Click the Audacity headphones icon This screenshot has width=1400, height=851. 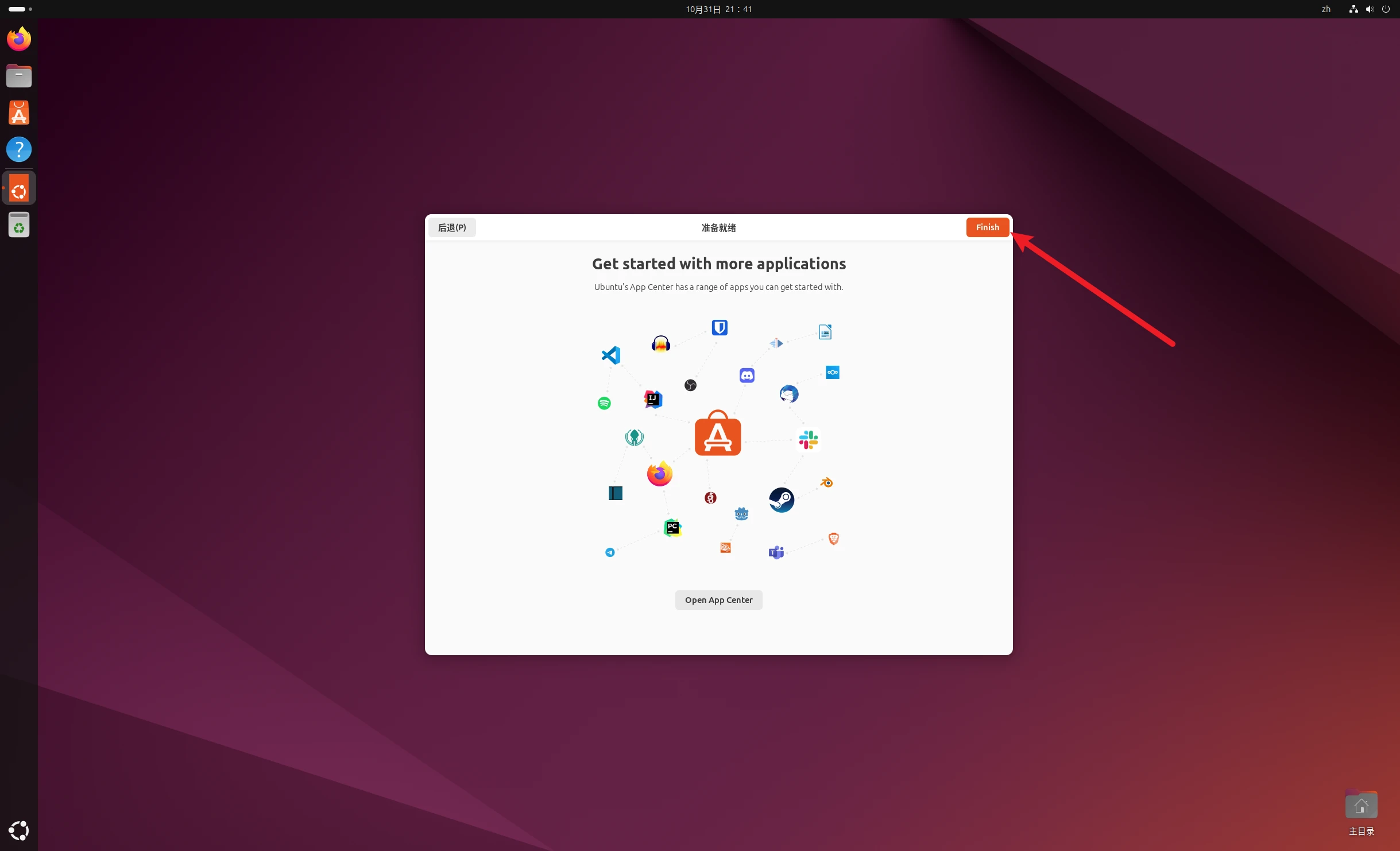pos(661,344)
